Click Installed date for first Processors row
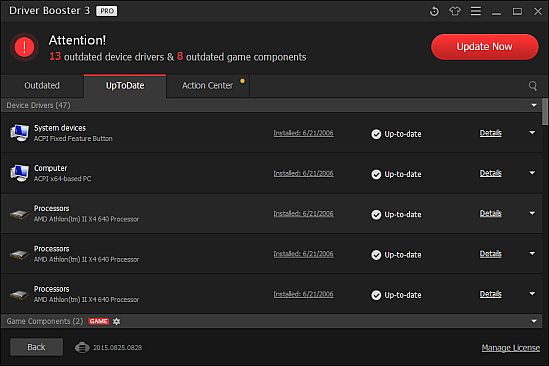The image size is (549, 366). pos(304,214)
